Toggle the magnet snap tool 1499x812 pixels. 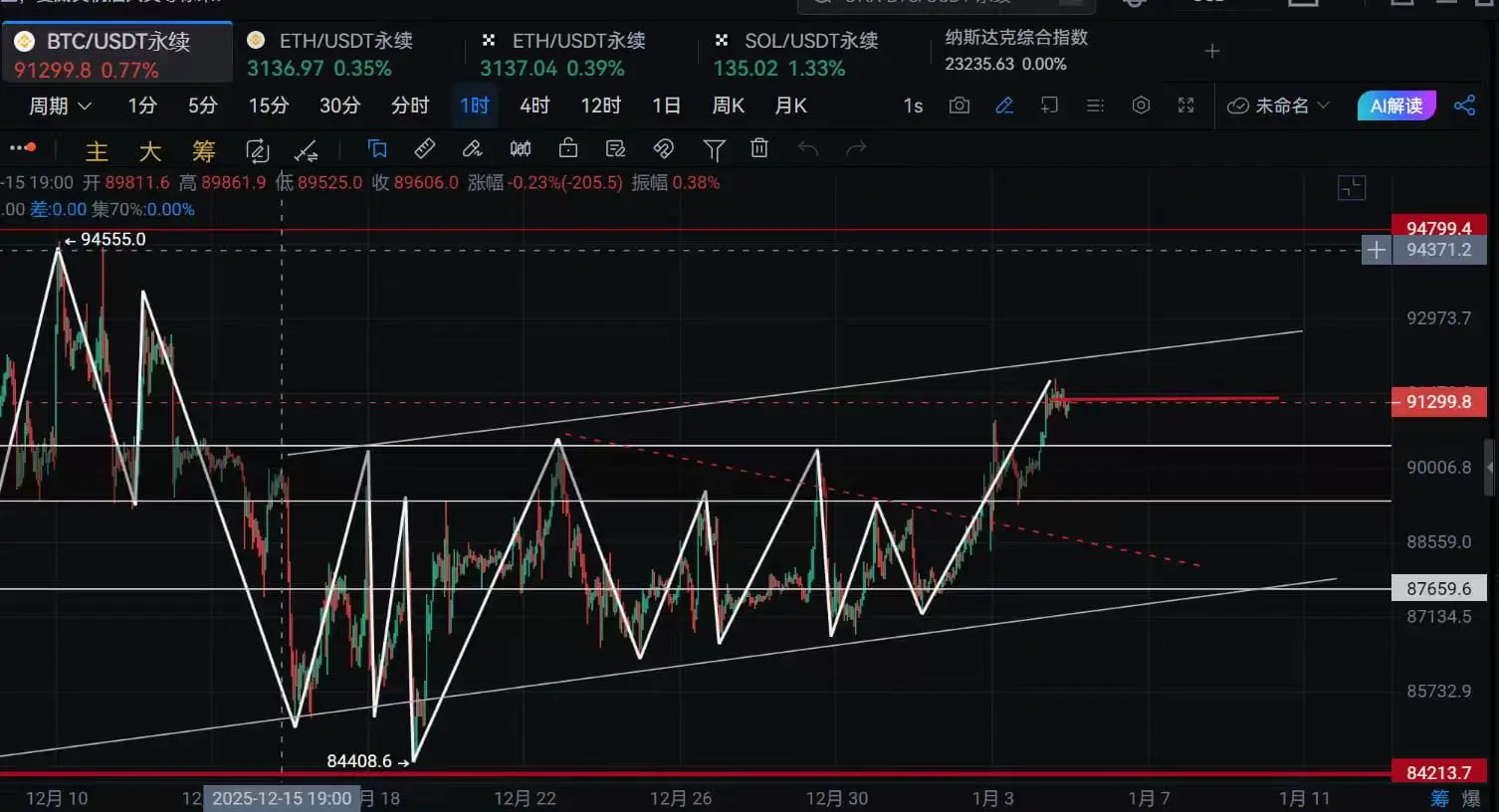pos(664,148)
